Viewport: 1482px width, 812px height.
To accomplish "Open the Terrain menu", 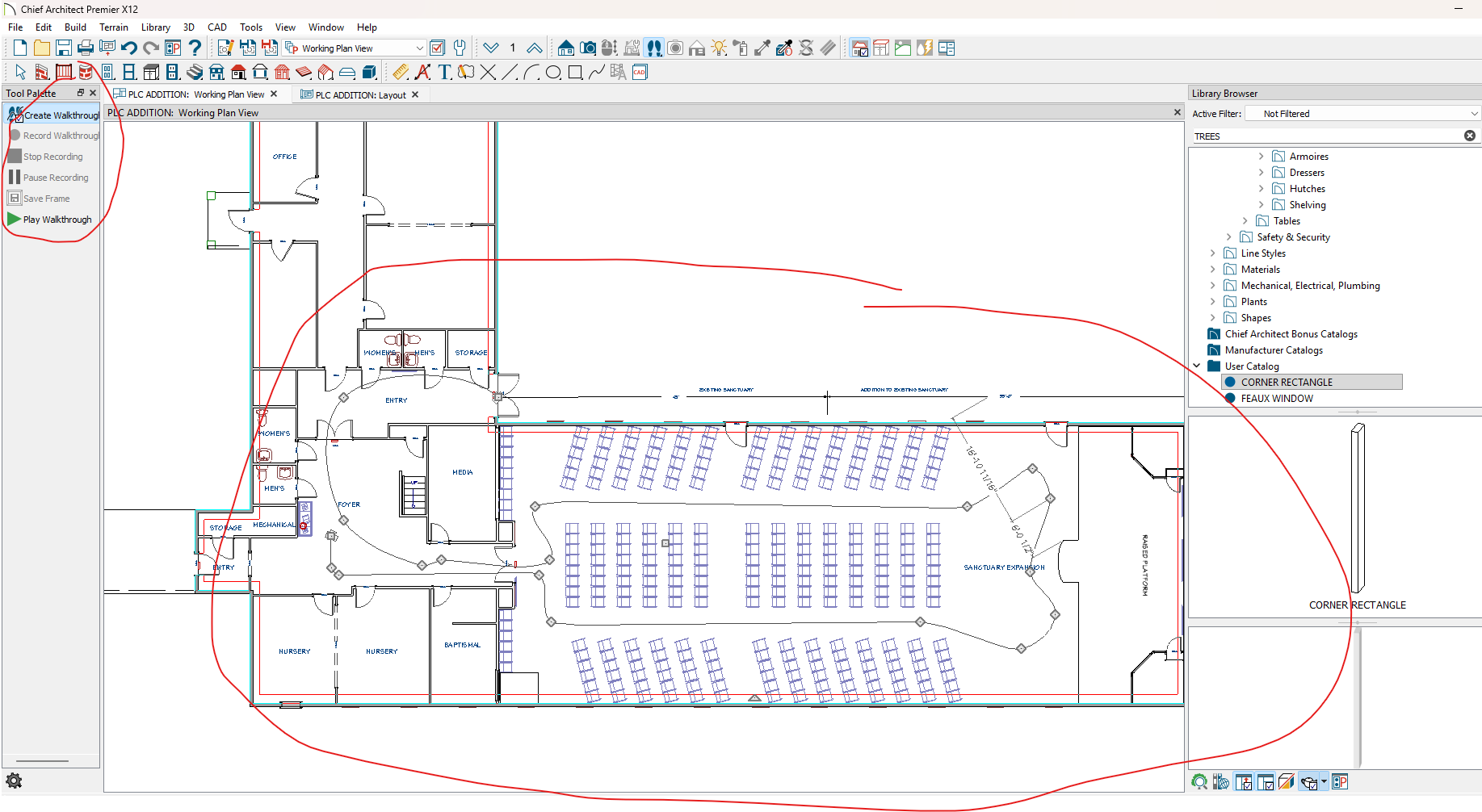I will (114, 27).
